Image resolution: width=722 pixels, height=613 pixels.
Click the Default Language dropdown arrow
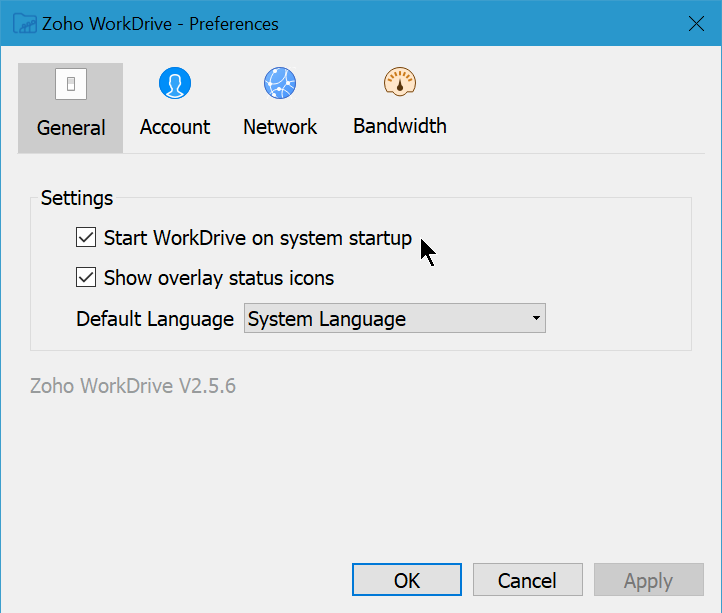coord(537,320)
